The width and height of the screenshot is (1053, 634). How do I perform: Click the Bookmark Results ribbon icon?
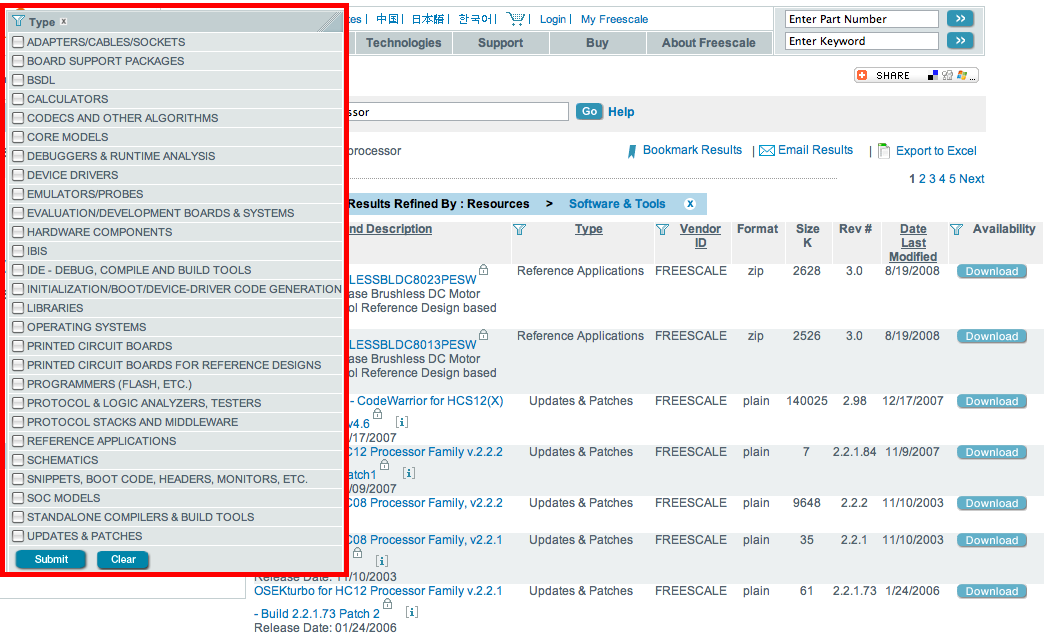point(632,151)
